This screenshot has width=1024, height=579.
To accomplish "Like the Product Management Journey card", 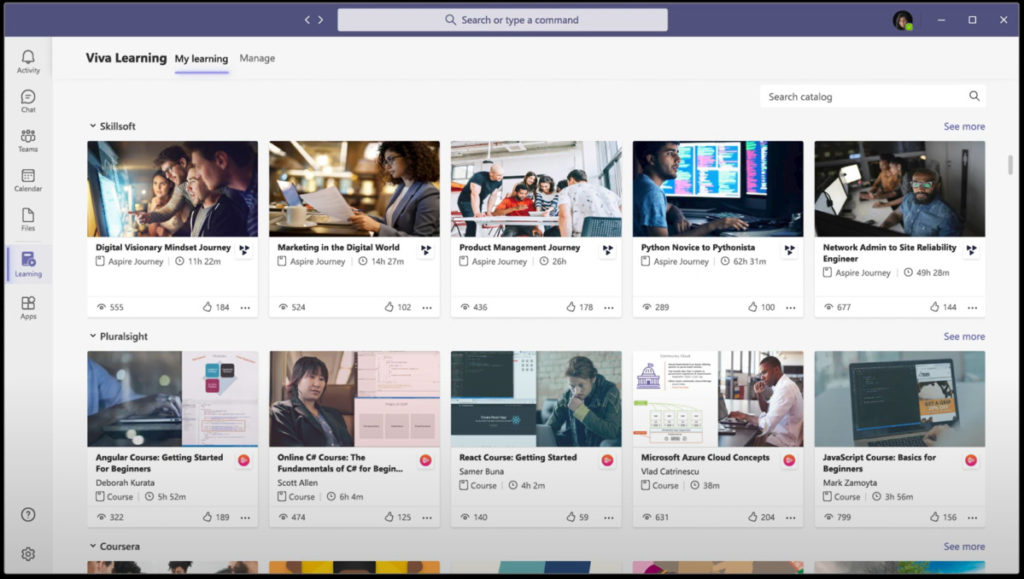I will click(571, 307).
